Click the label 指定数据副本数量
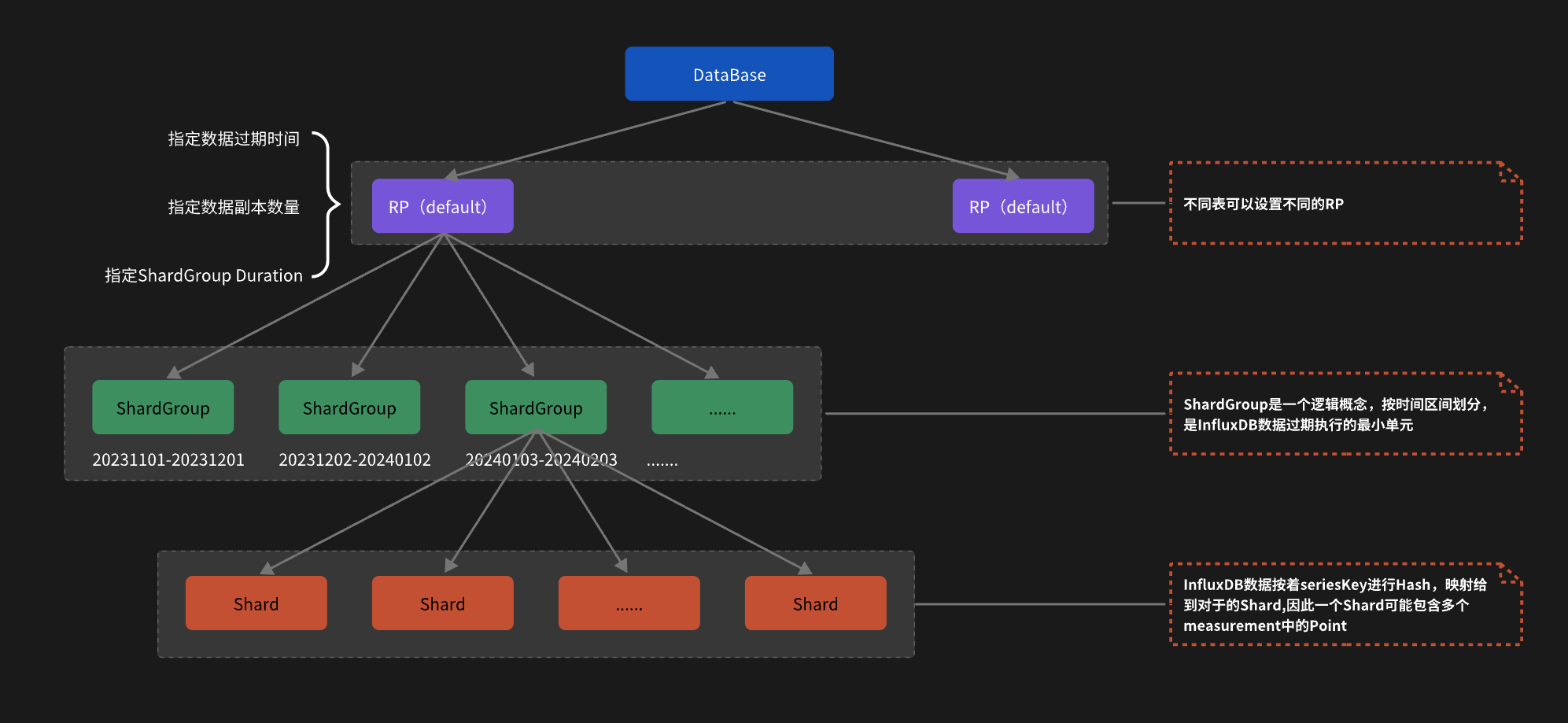The height and width of the screenshot is (723, 1568). [234, 207]
